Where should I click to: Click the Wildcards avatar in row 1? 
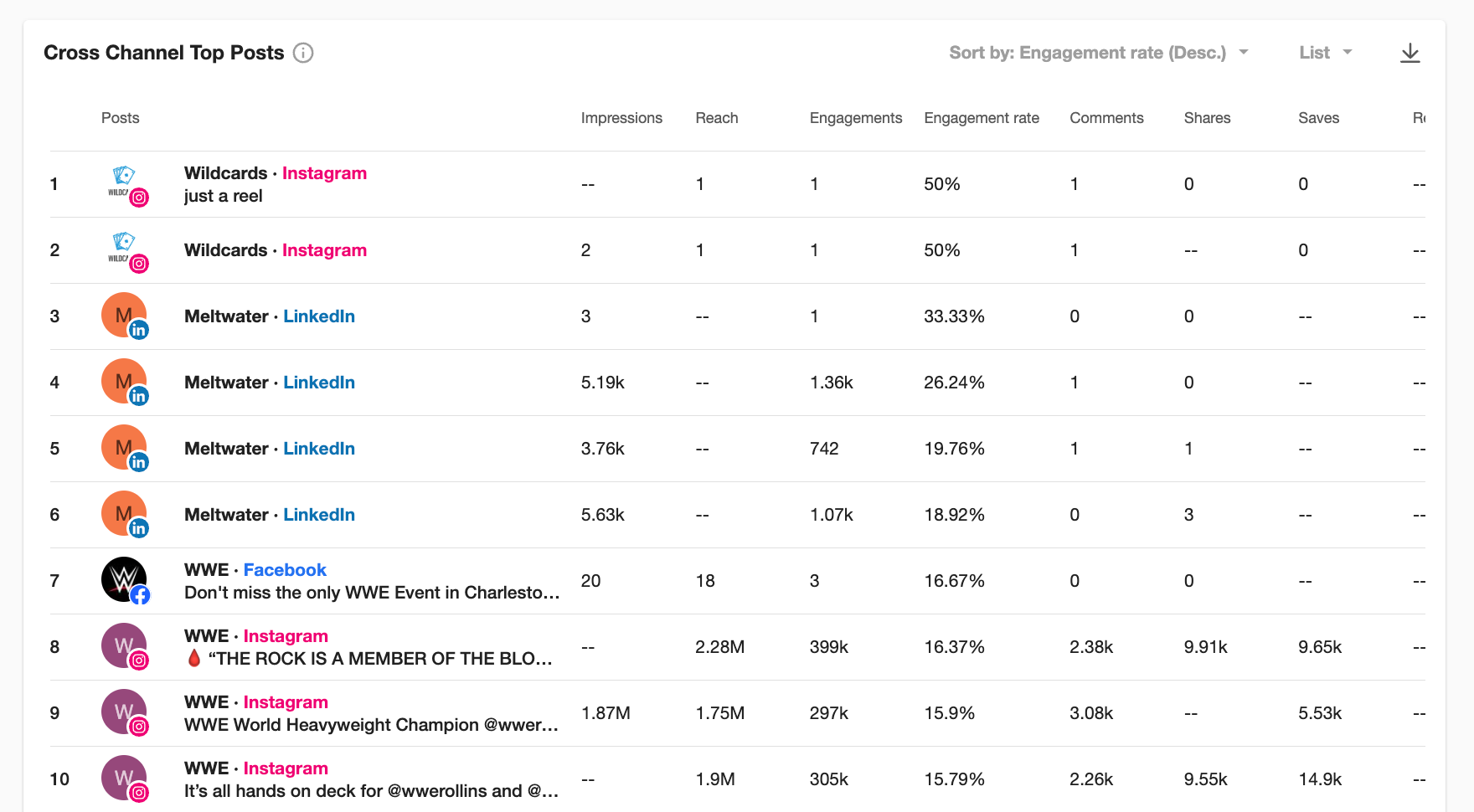click(x=124, y=184)
